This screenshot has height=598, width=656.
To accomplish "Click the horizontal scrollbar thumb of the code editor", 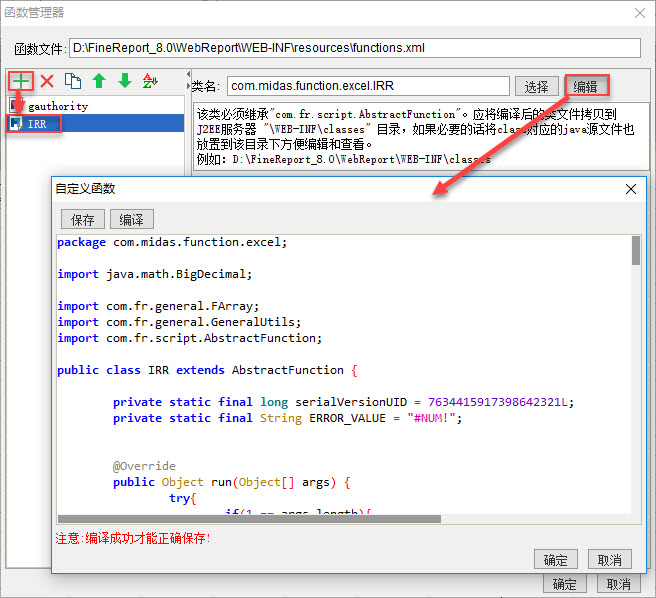I will [249, 519].
